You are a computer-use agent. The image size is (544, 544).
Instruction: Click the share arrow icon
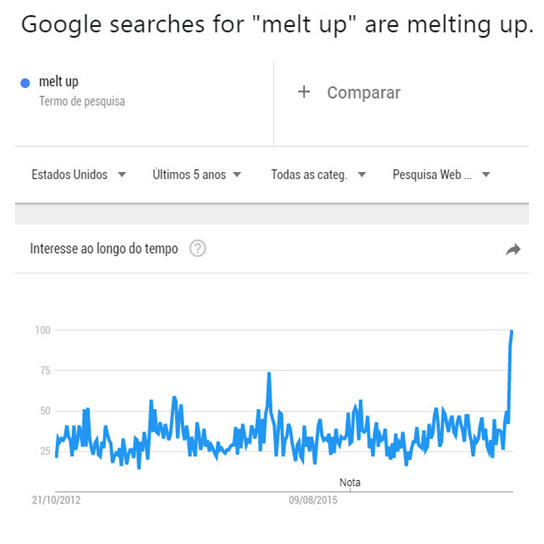tap(513, 249)
